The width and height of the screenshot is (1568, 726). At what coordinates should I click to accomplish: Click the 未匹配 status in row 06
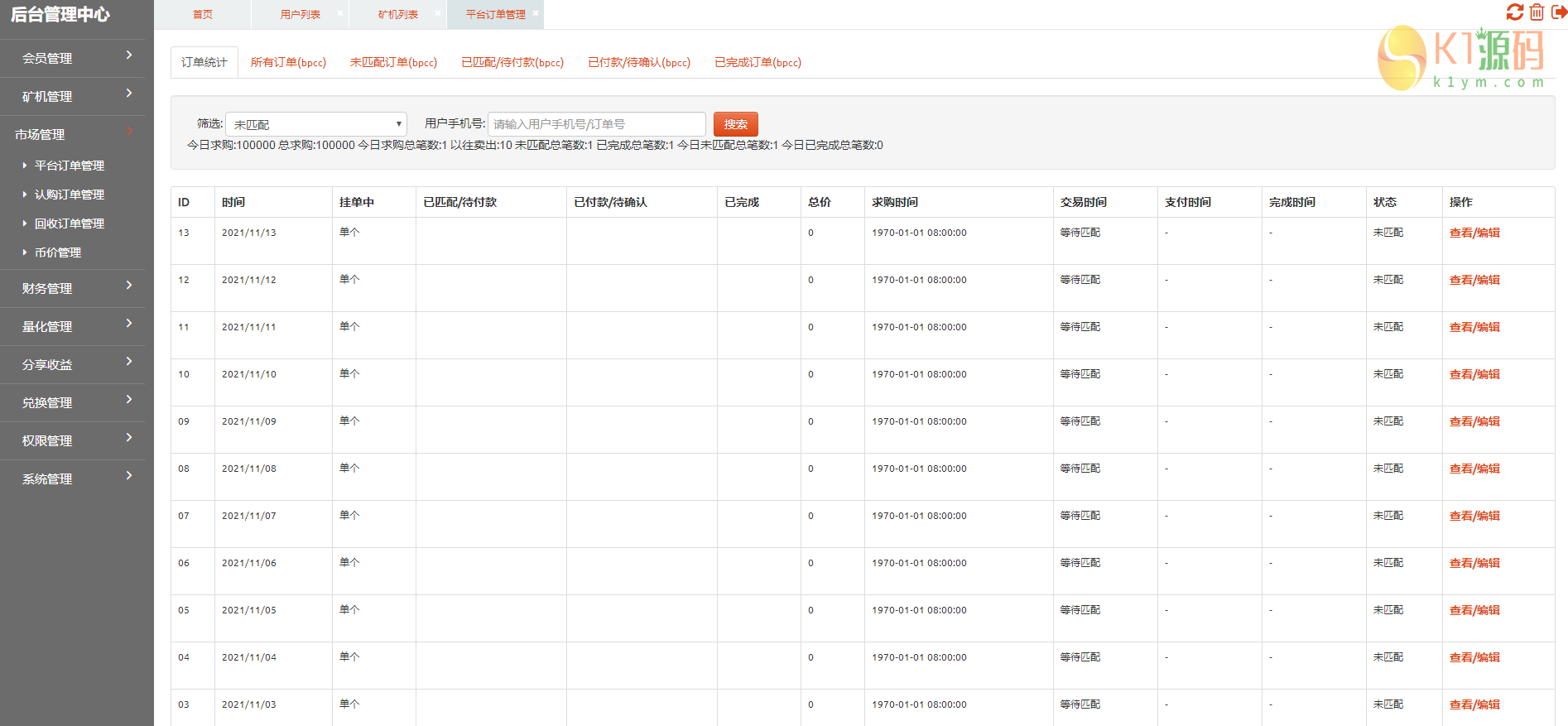pos(1388,563)
